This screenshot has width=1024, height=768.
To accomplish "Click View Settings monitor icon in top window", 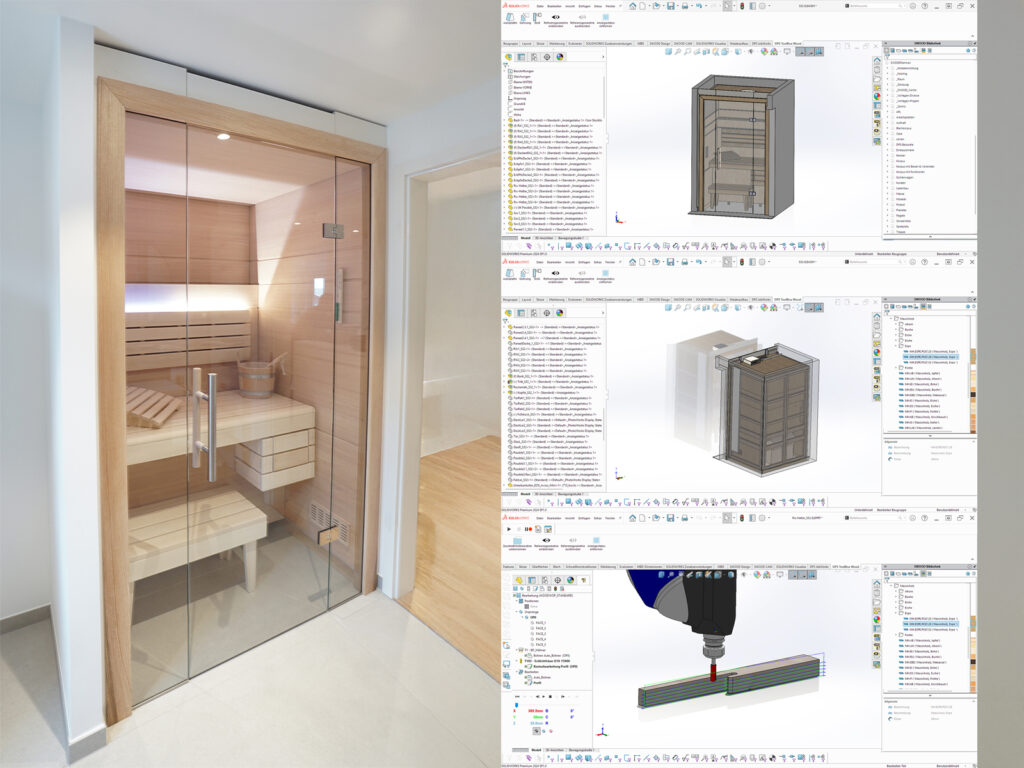I will coord(787,52).
